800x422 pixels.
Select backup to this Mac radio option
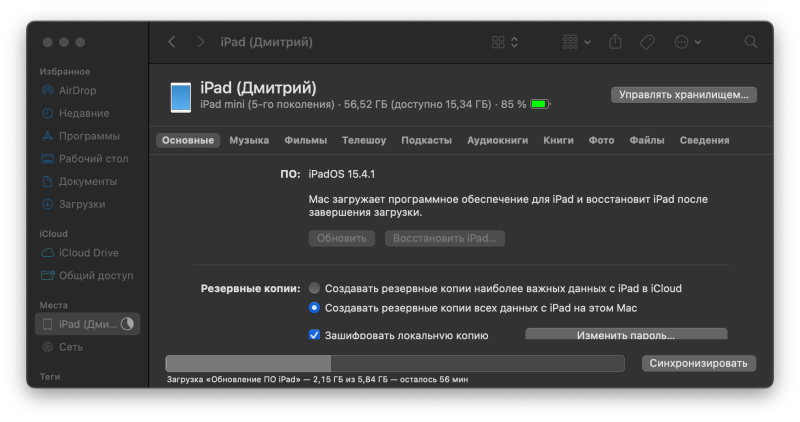click(x=314, y=308)
